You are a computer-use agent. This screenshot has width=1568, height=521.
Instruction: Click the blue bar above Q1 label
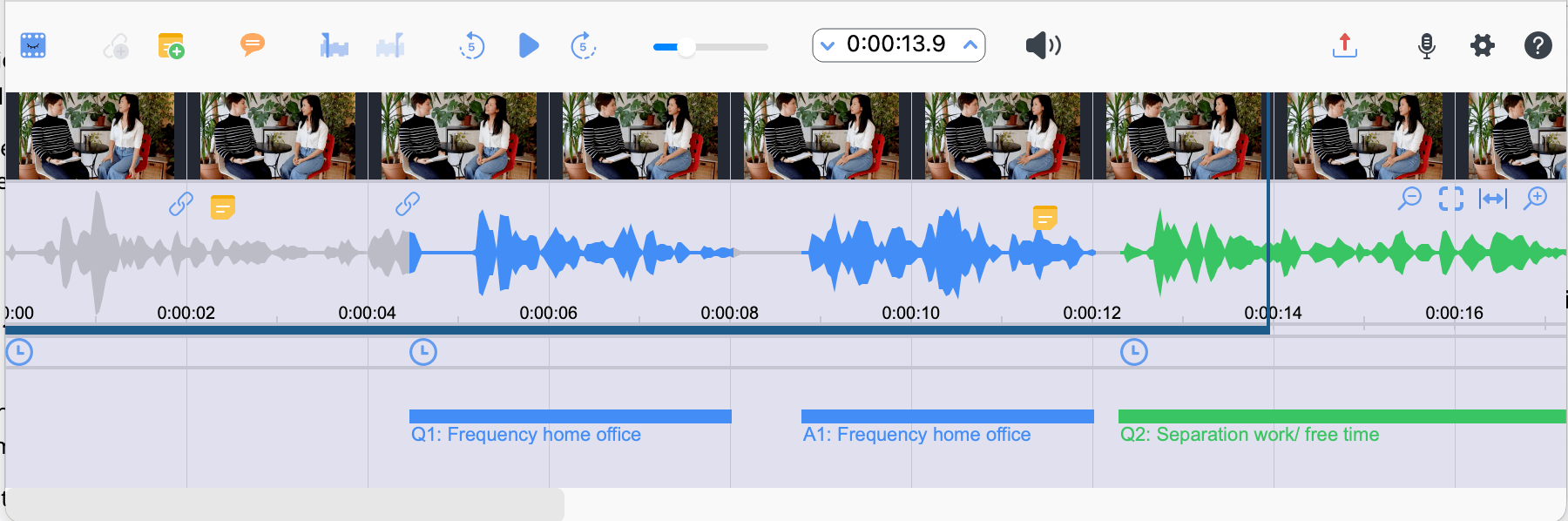pos(571,416)
